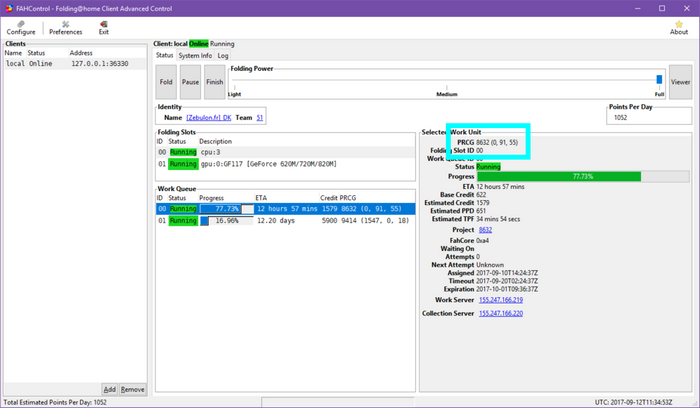Viewport: 700px width, 408px height.
Task: Click the ETA 12 hours 57 mins value
Action: [500, 187]
